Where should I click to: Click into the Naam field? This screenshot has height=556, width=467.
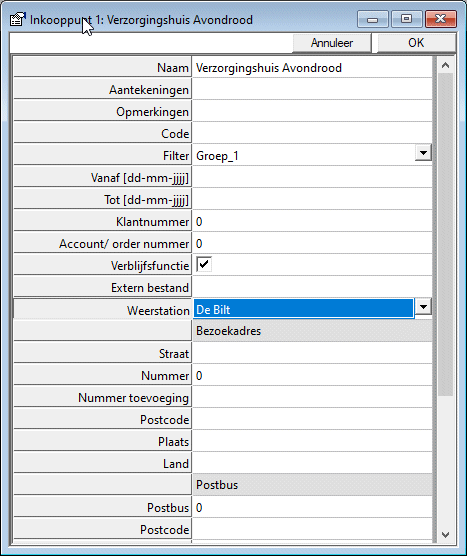(312, 67)
